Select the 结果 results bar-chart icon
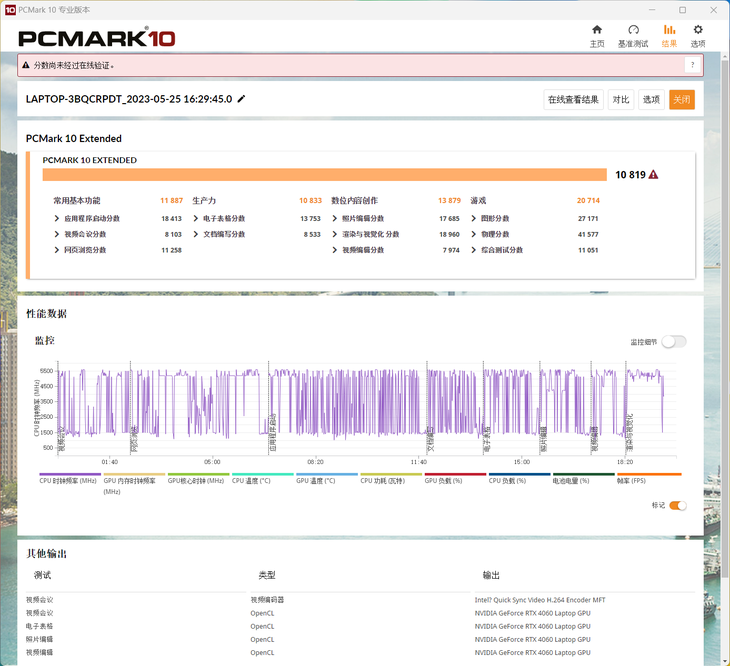Screen dimensions: 730x666 pyautogui.click(x=669, y=36)
